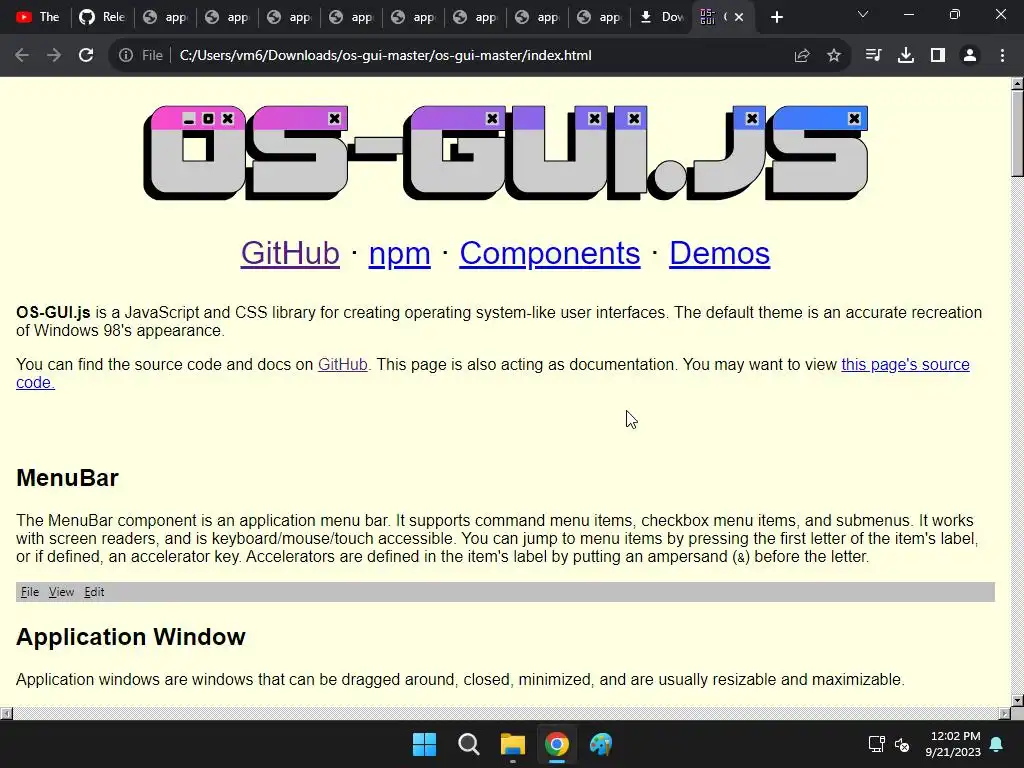Open the File menu in demo MenuBar
This screenshot has width=1024, height=768.
pos(30,592)
